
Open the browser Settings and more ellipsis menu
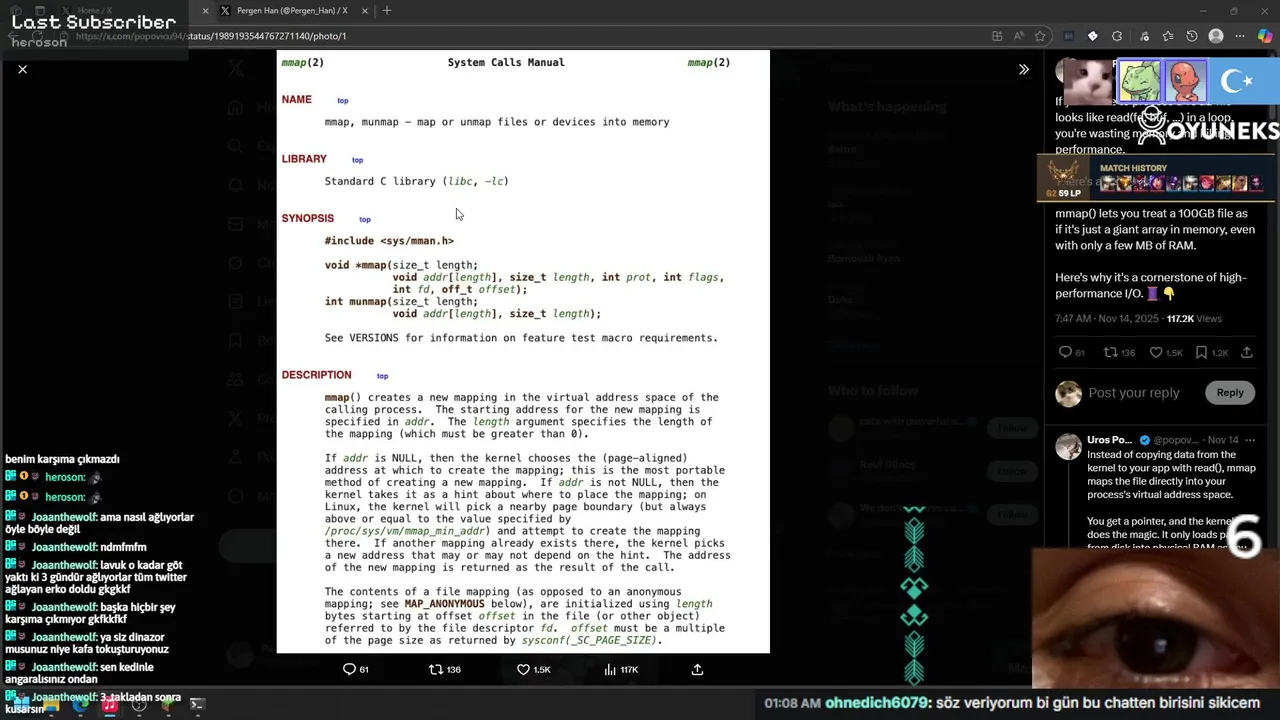1240,36
